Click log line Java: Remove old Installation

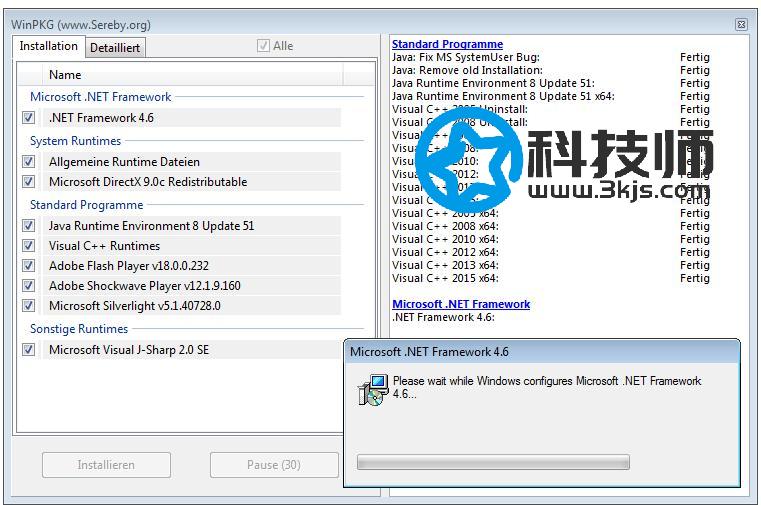[x=467, y=70]
